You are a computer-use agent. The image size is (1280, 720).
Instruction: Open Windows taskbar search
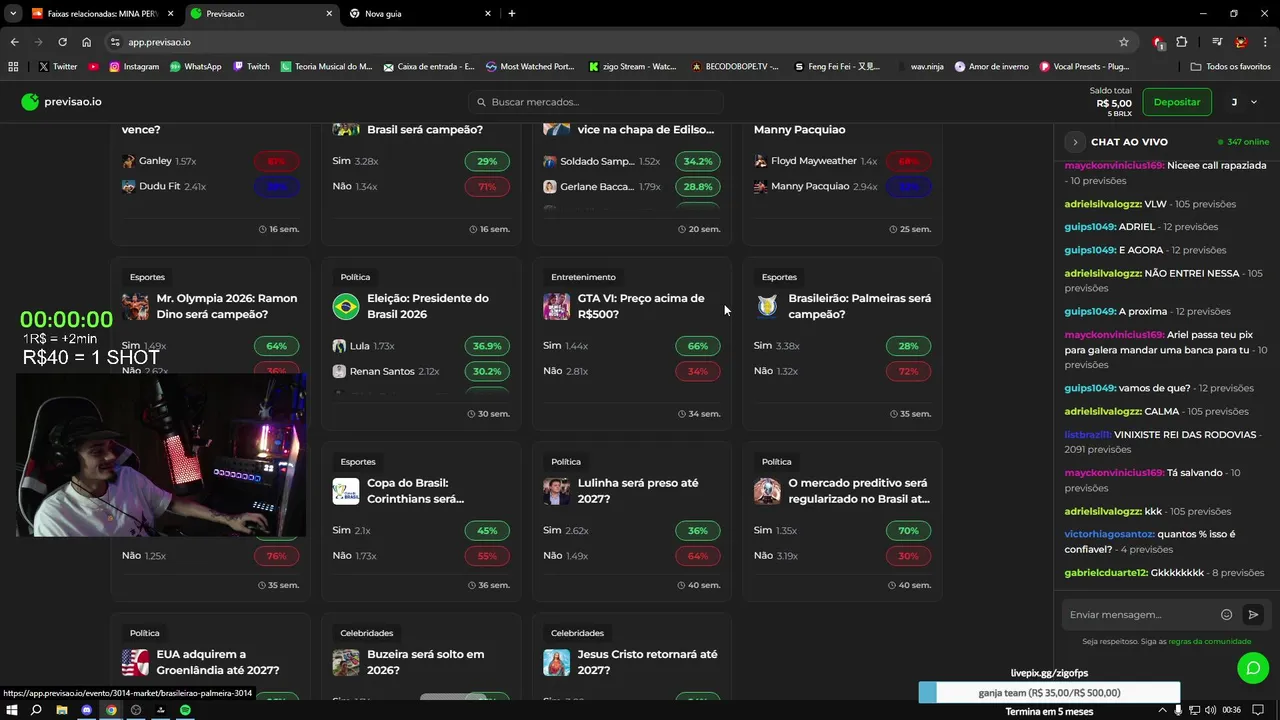[36, 710]
